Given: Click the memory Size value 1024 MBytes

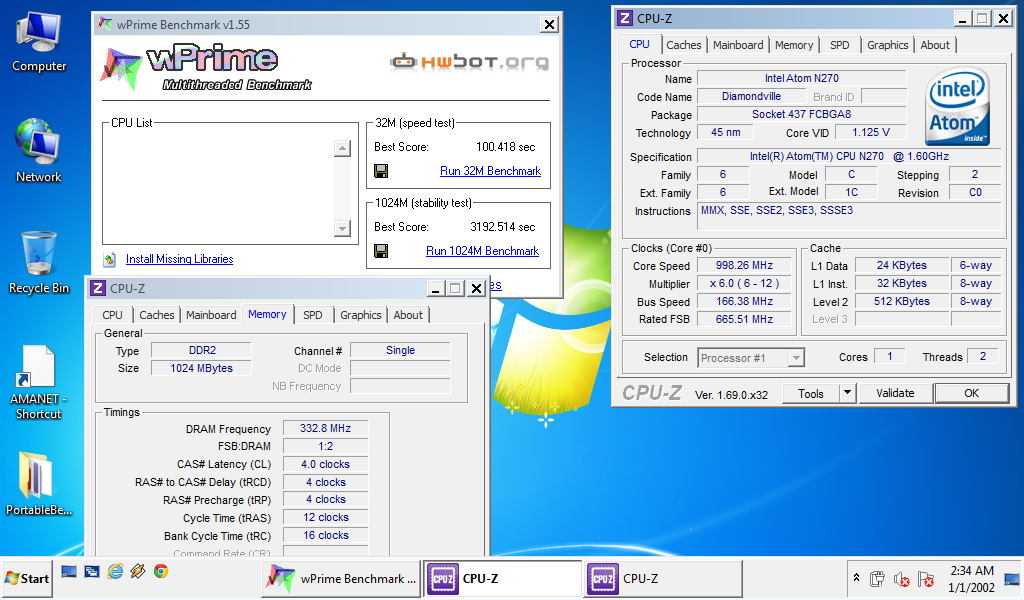Looking at the screenshot, I should tap(201, 368).
